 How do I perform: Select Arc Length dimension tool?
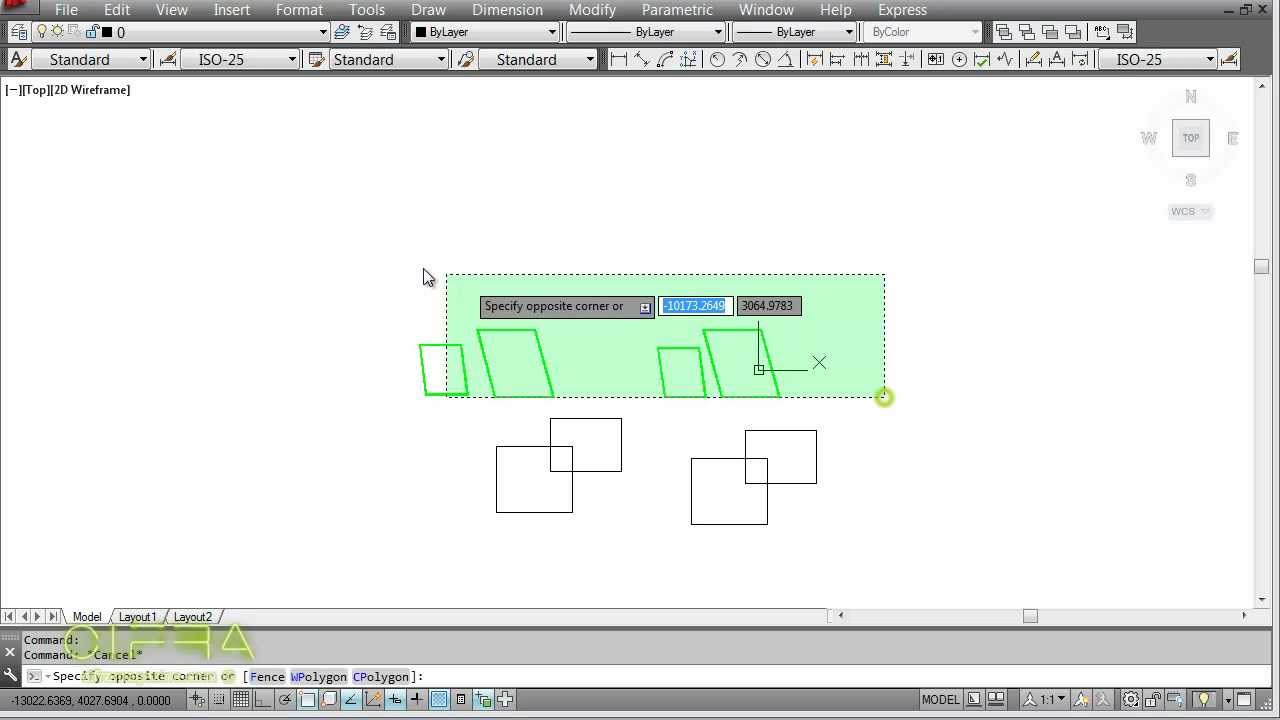pos(665,59)
